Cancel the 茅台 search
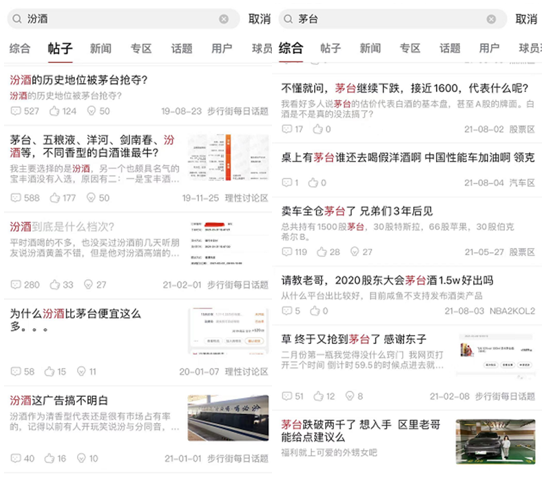This screenshot has height=479, width=545. pos(526,19)
